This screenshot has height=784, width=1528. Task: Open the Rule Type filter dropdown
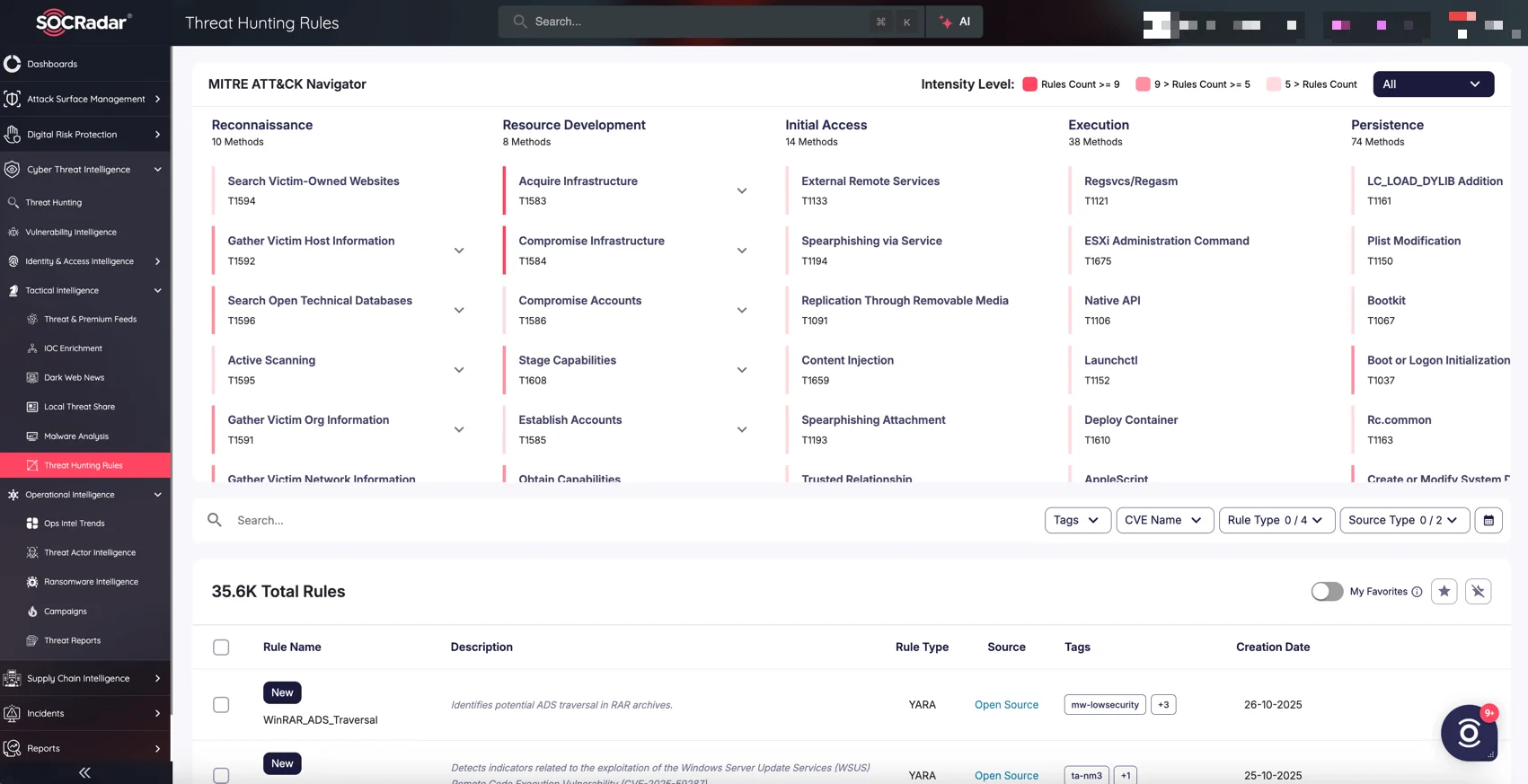tap(1276, 520)
